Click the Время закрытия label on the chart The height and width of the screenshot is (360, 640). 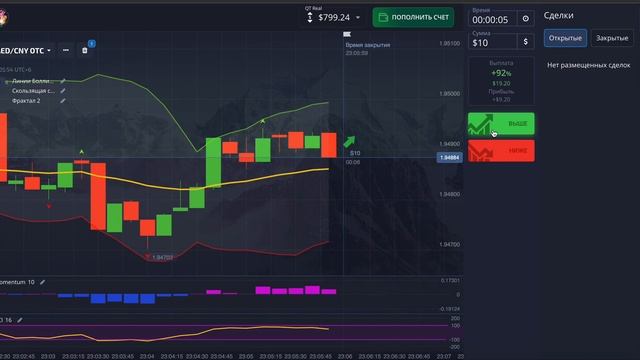coord(368,45)
